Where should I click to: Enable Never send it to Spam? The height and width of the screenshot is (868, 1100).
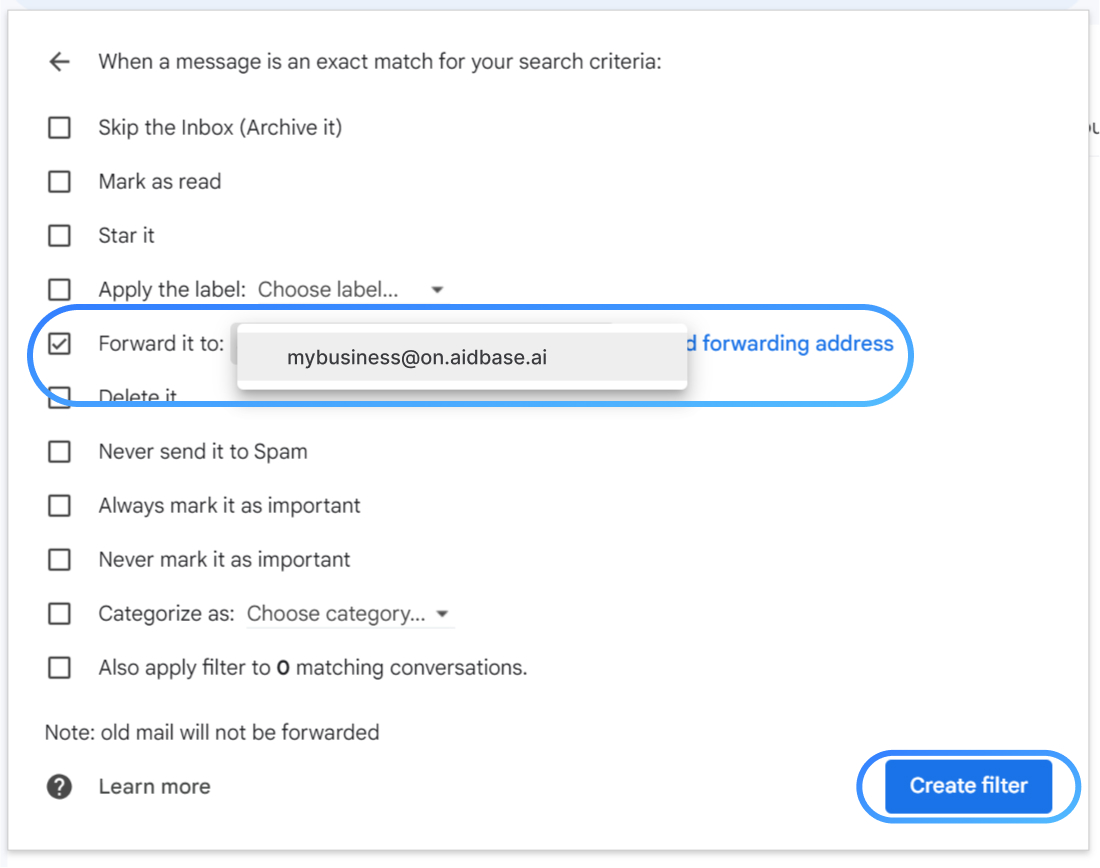click(58, 451)
